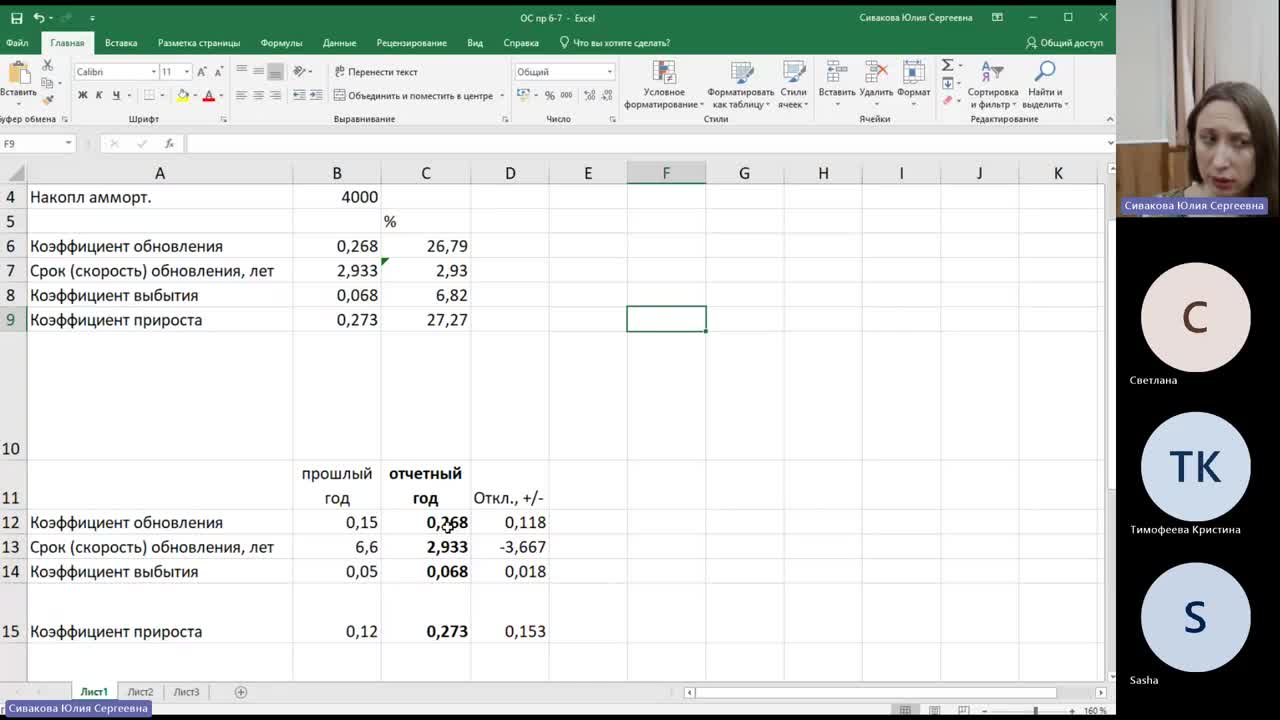The width and height of the screenshot is (1280, 720).
Task: Apply the yellow fill color bucket
Action: 182,96
